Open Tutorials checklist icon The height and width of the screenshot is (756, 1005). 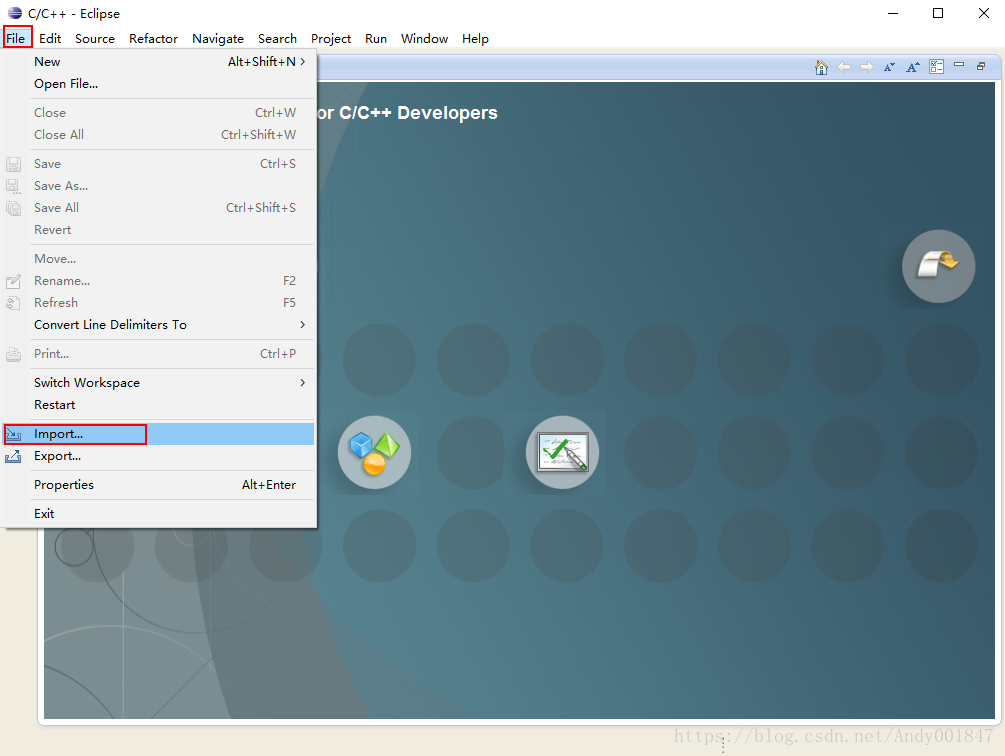pos(562,452)
